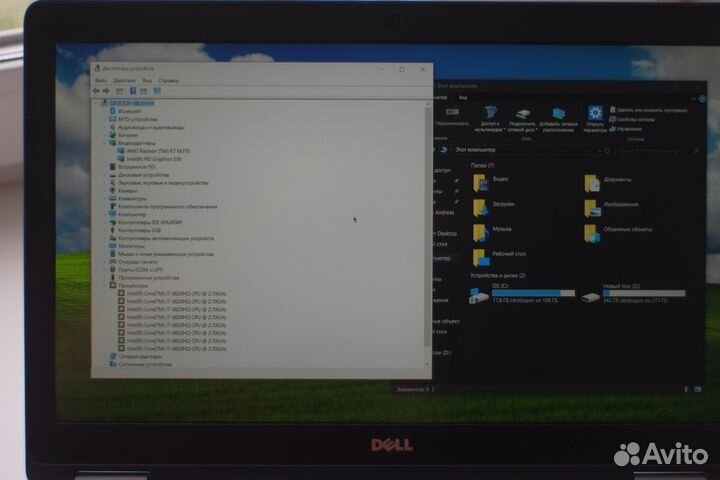Click the Контроллеры USB icon in the tree
The height and width of the screenshot is (480, 720).
[x=112, y=230]
